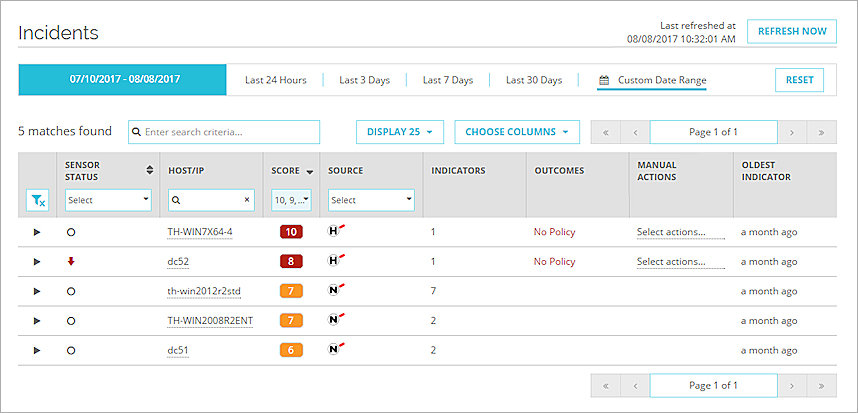Open host link TH-WIN2008R2ENT
Screen dimensions: 858x413
pos(210,321)
